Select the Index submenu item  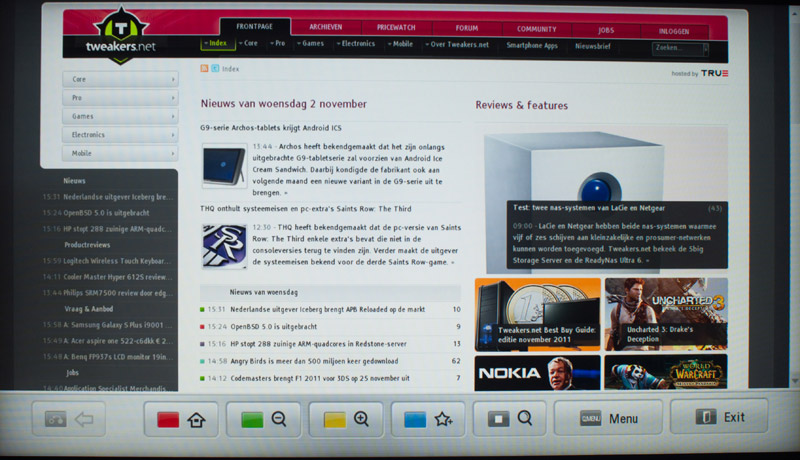(x=218, y=43)
